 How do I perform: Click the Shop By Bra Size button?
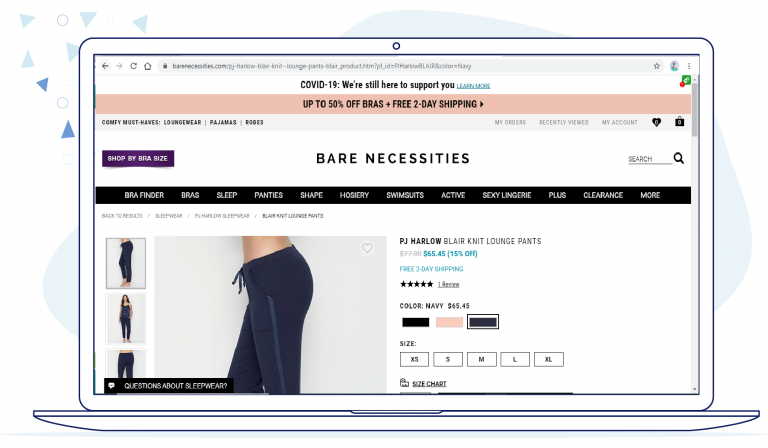tap(138, 159)
